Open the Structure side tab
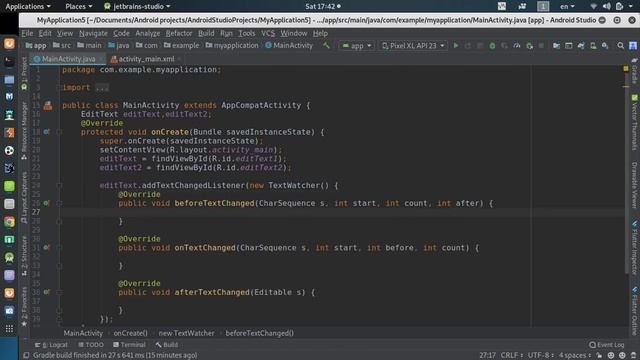This screenshot has width=640, height=360. [24, 256]
